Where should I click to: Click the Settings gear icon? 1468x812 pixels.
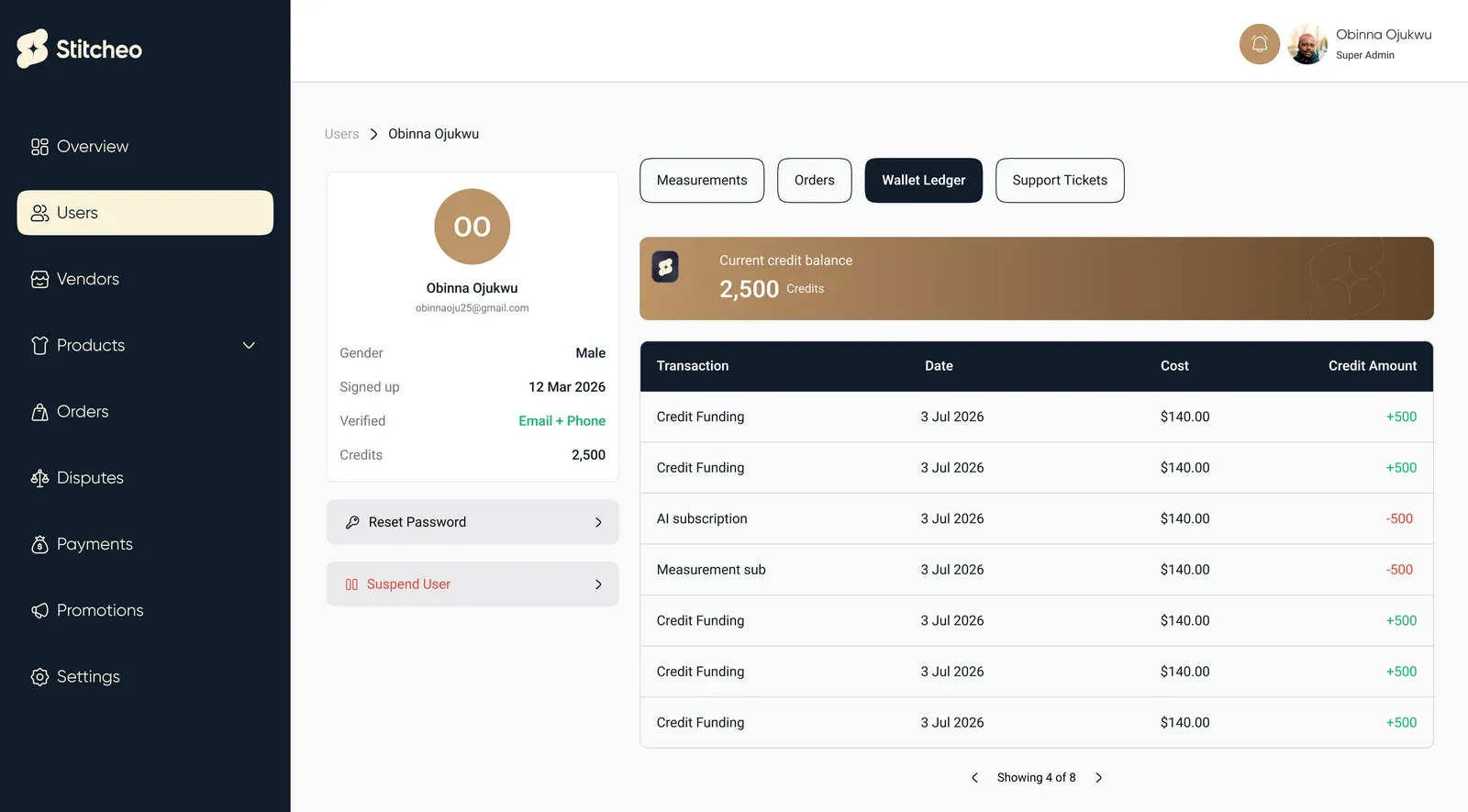pos(39,677)
